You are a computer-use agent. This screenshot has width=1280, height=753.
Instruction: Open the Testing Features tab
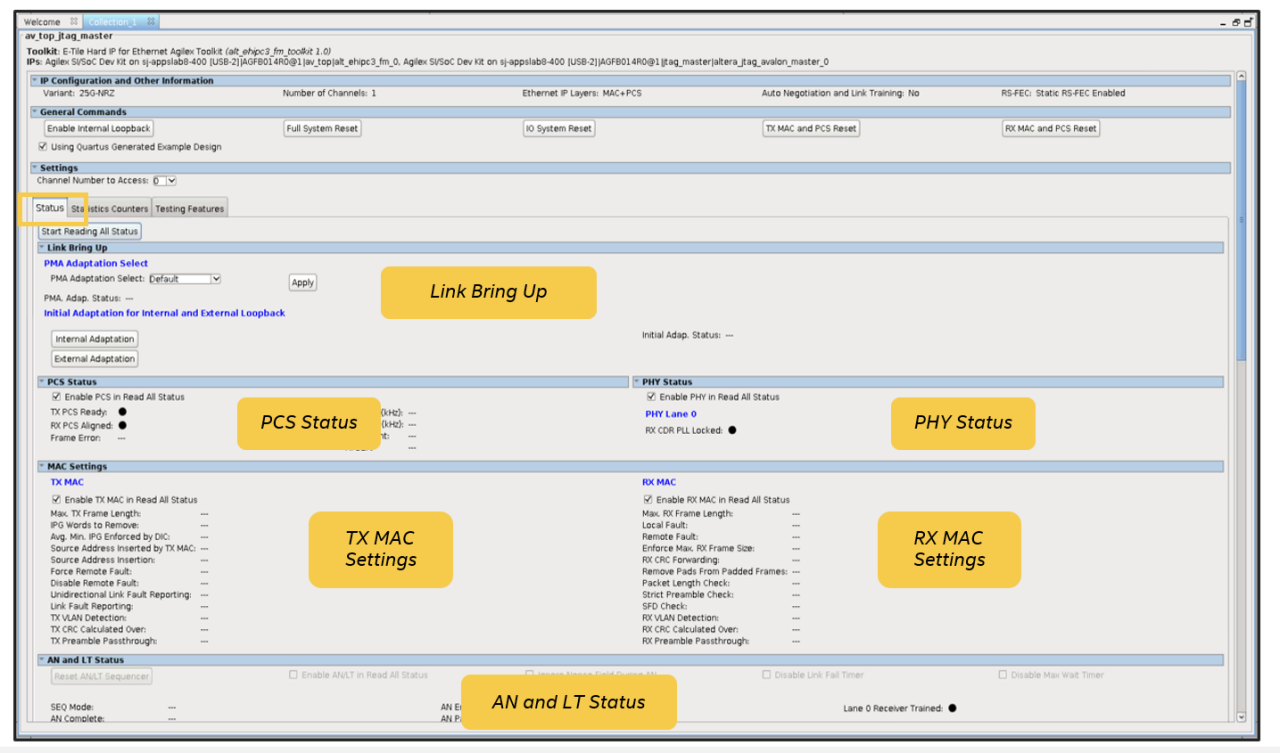tap(189, 208)
